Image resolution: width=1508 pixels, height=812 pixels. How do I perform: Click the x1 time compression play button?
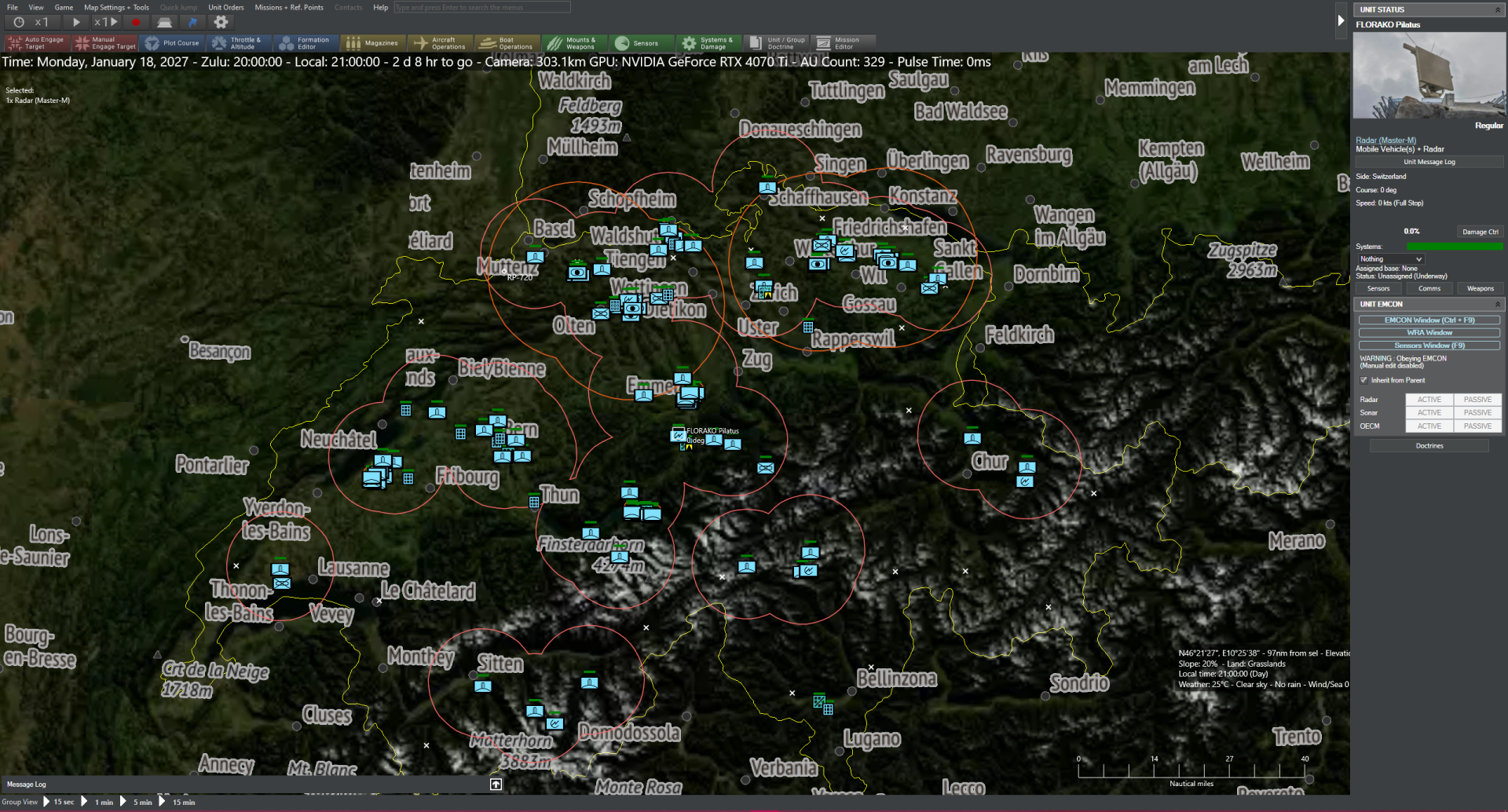(106, 23)
